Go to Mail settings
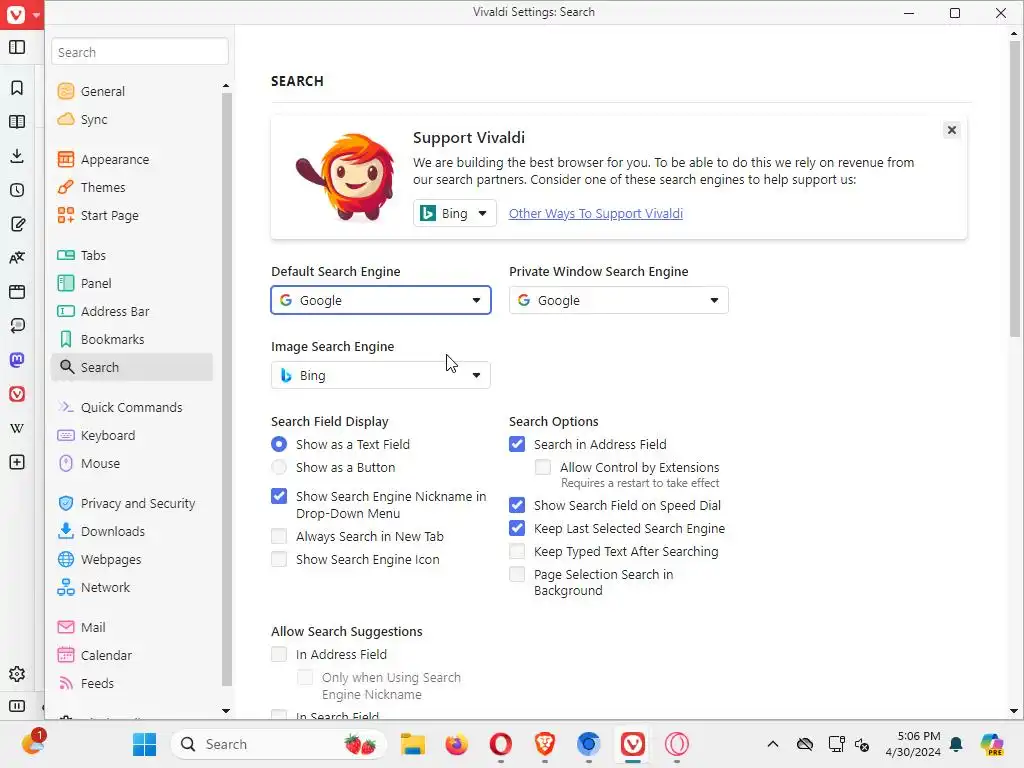The height and width of the screenshot is (768, 1024). tap(93, 628)
